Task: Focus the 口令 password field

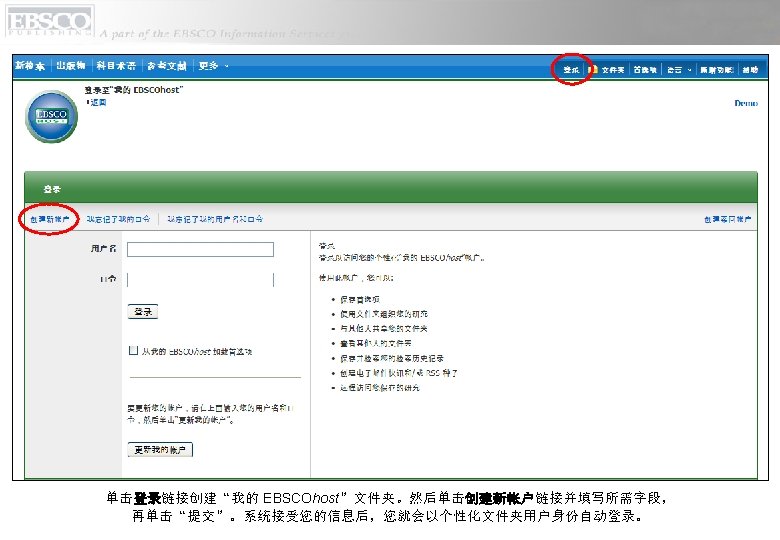Action: 200,280
